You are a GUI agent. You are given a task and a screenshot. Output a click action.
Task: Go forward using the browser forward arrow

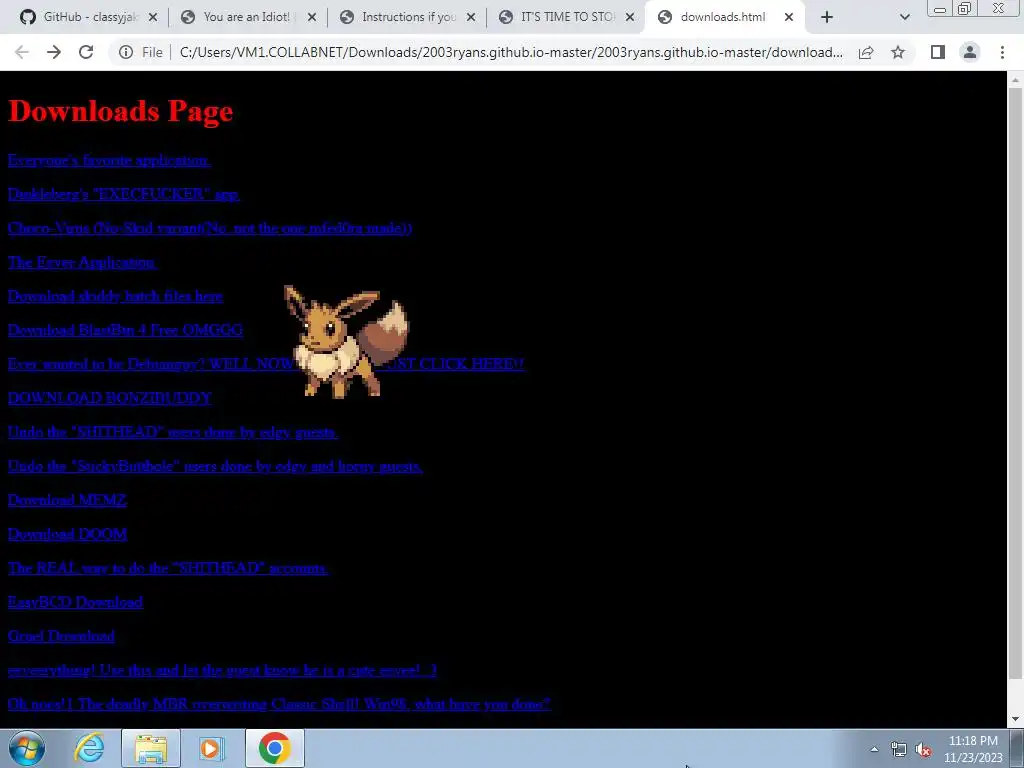[54, 52]
